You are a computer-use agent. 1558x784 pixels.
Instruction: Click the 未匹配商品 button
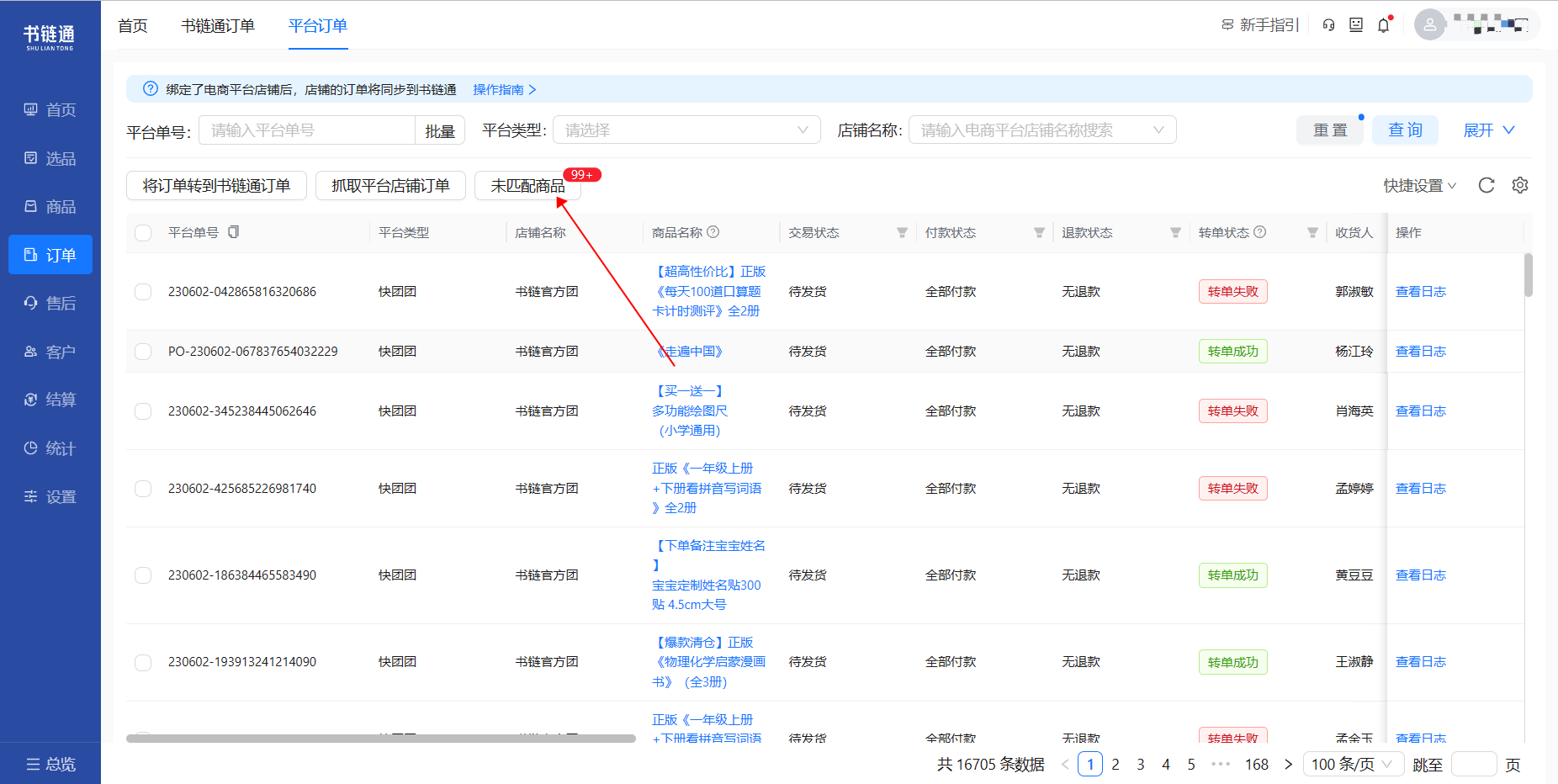click(527, 185)
